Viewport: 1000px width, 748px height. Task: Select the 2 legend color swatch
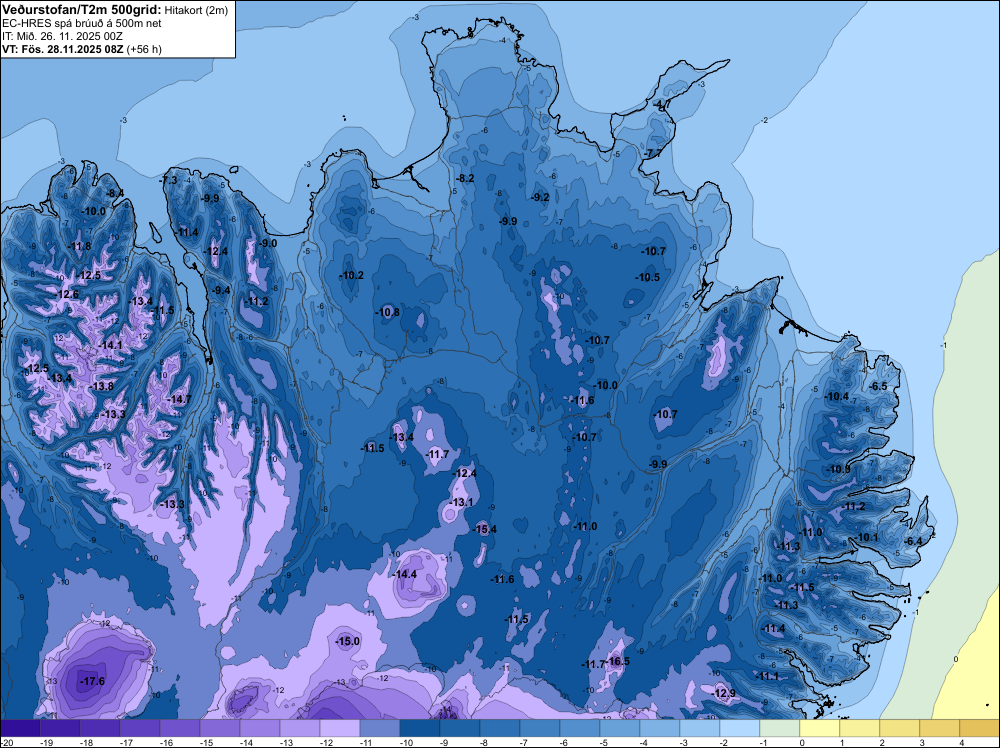pyautogui.click(x=899, y=728)
